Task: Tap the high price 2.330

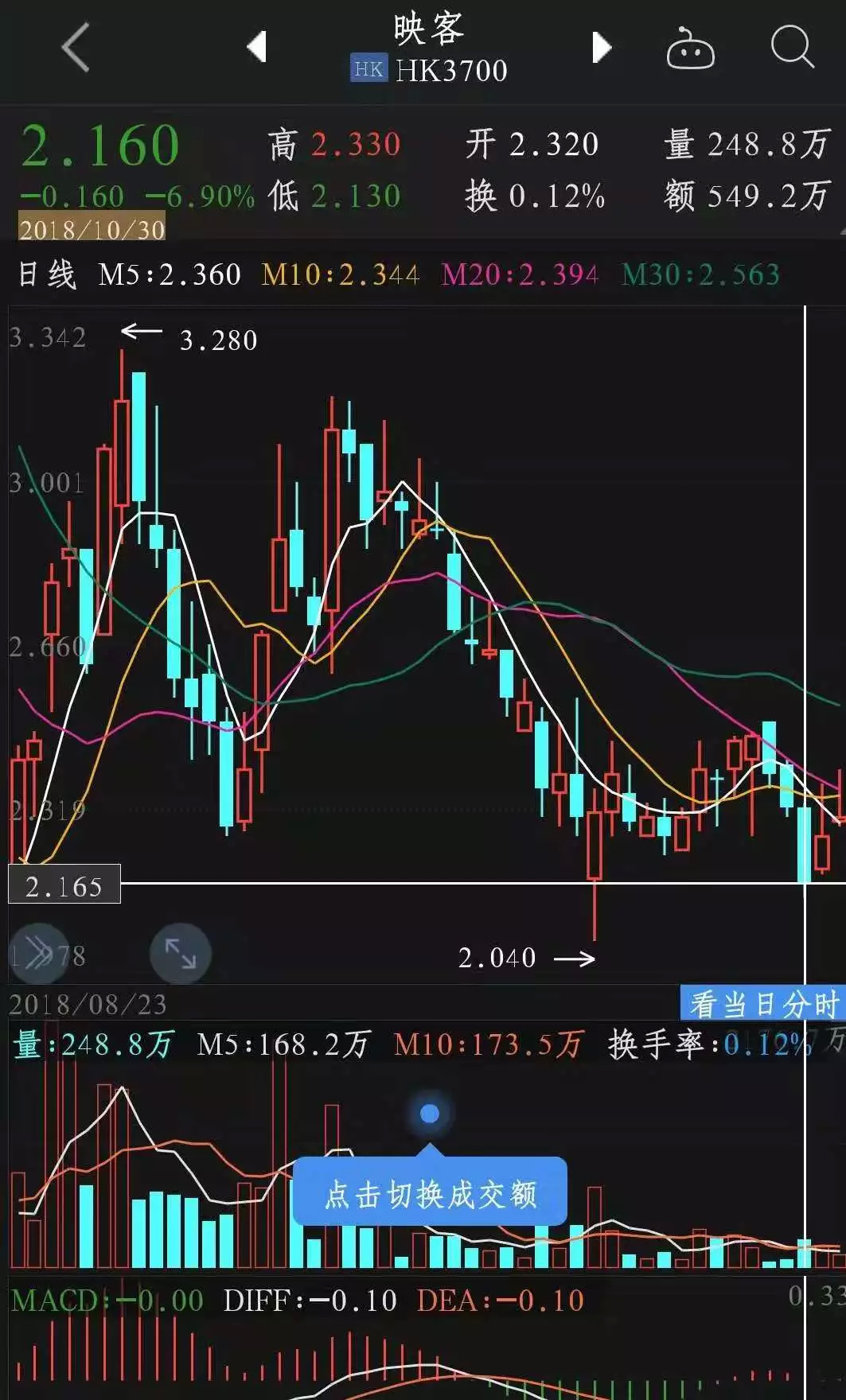Action: (x=356, y=145)
